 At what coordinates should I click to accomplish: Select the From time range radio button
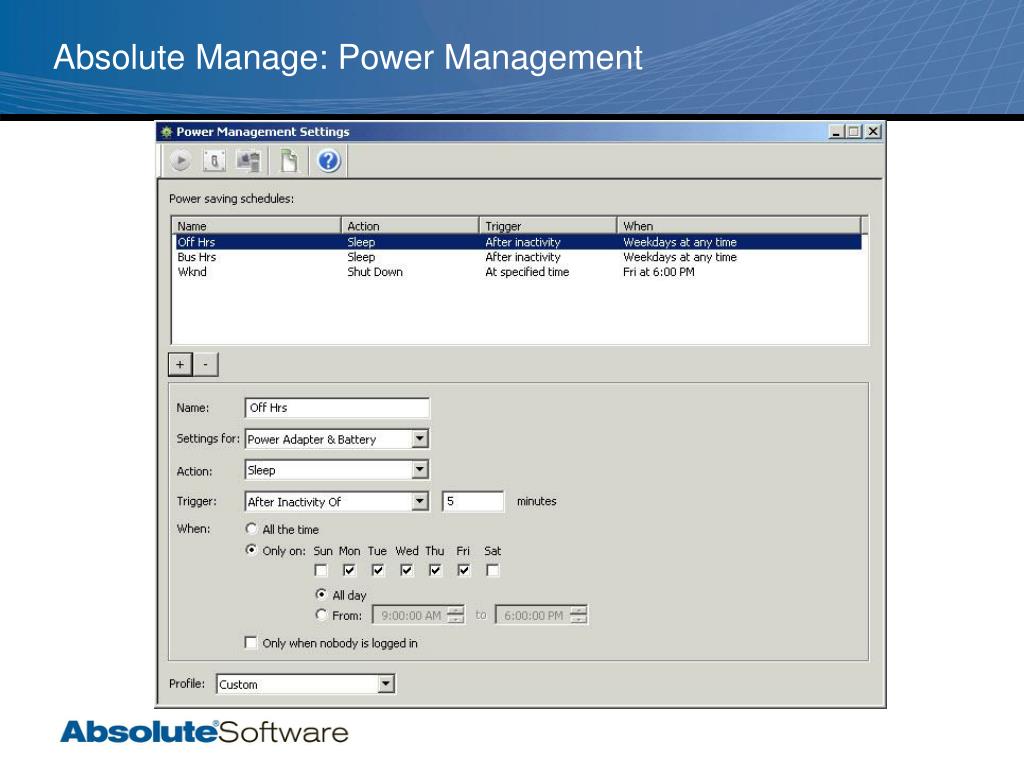[321, 615]
